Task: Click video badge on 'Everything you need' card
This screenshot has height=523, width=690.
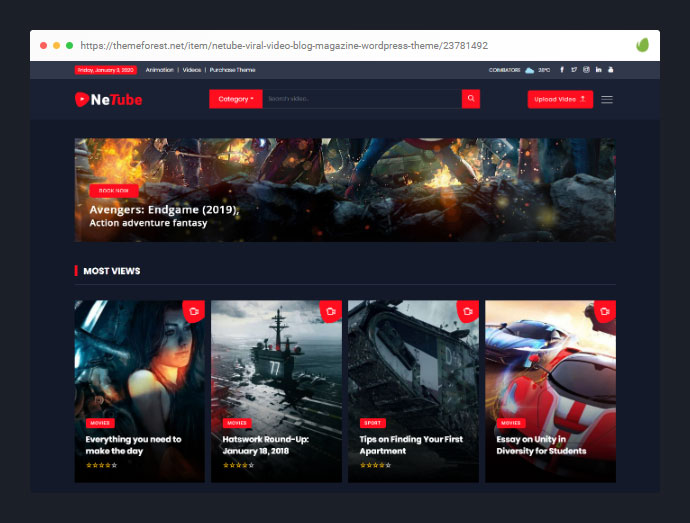Action: pos(194,311)
